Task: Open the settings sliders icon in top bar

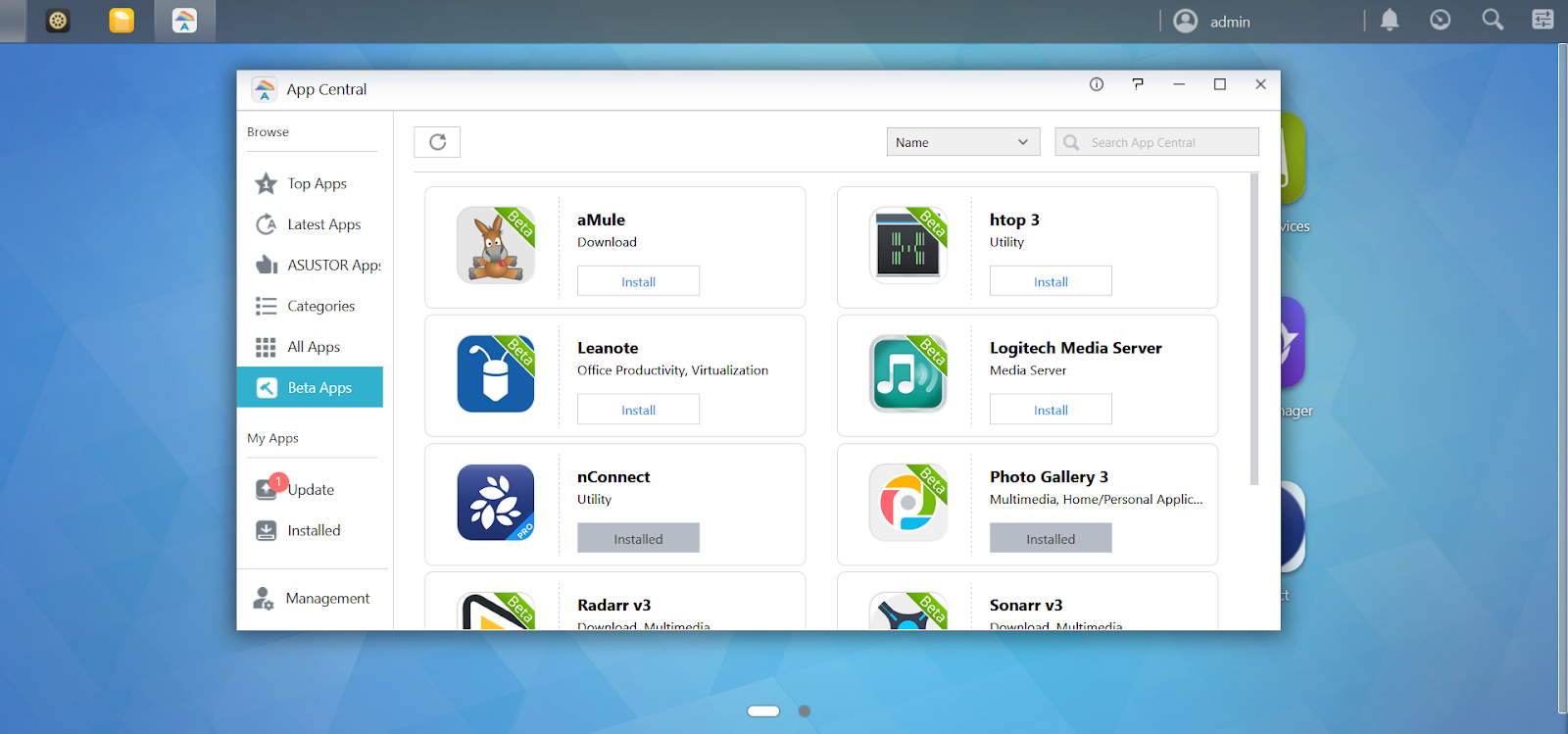Action: pyautogui.click(x=1543, y=20)
